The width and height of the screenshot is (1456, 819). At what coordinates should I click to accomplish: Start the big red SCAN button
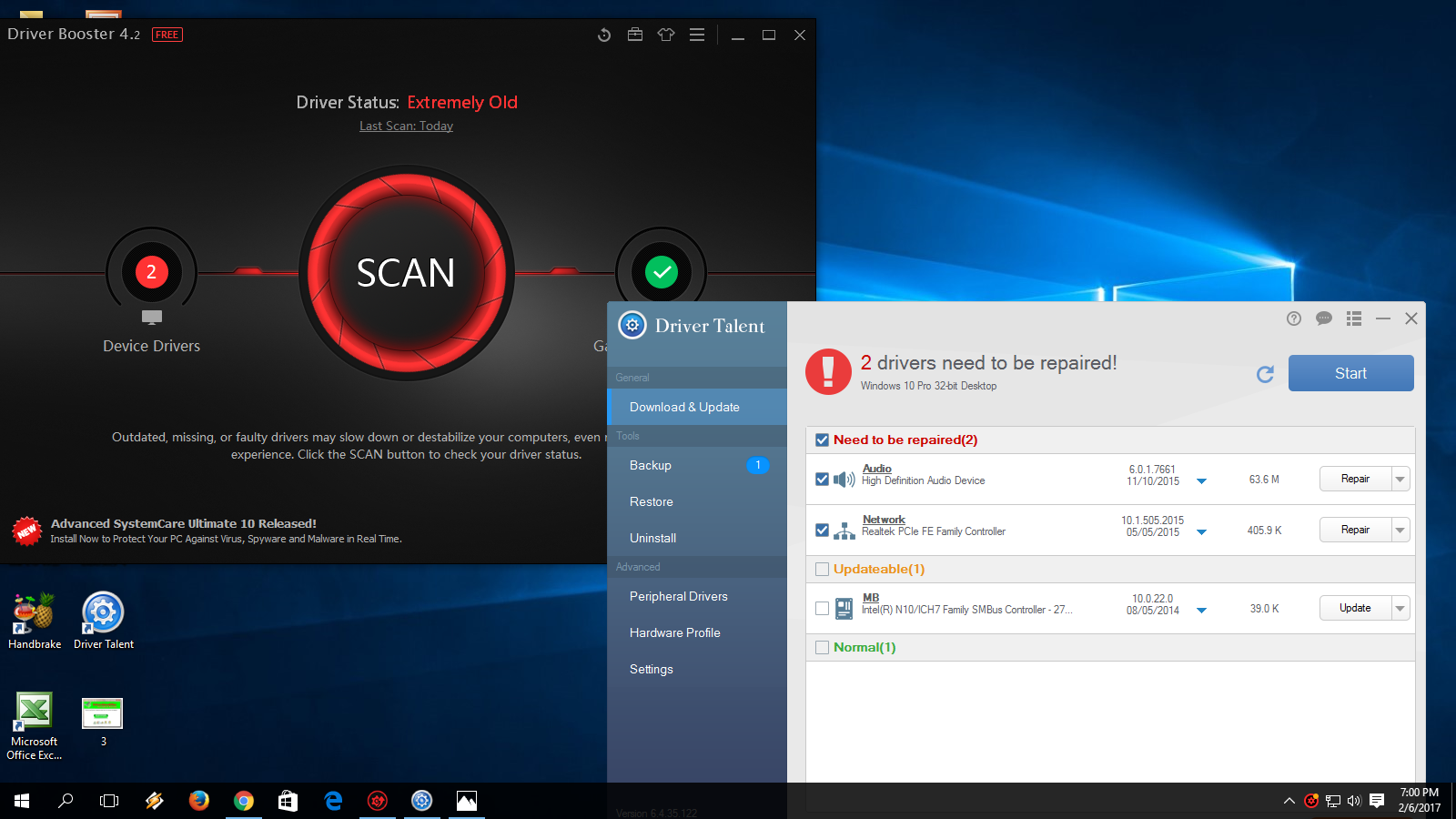[x=406, y=272]
